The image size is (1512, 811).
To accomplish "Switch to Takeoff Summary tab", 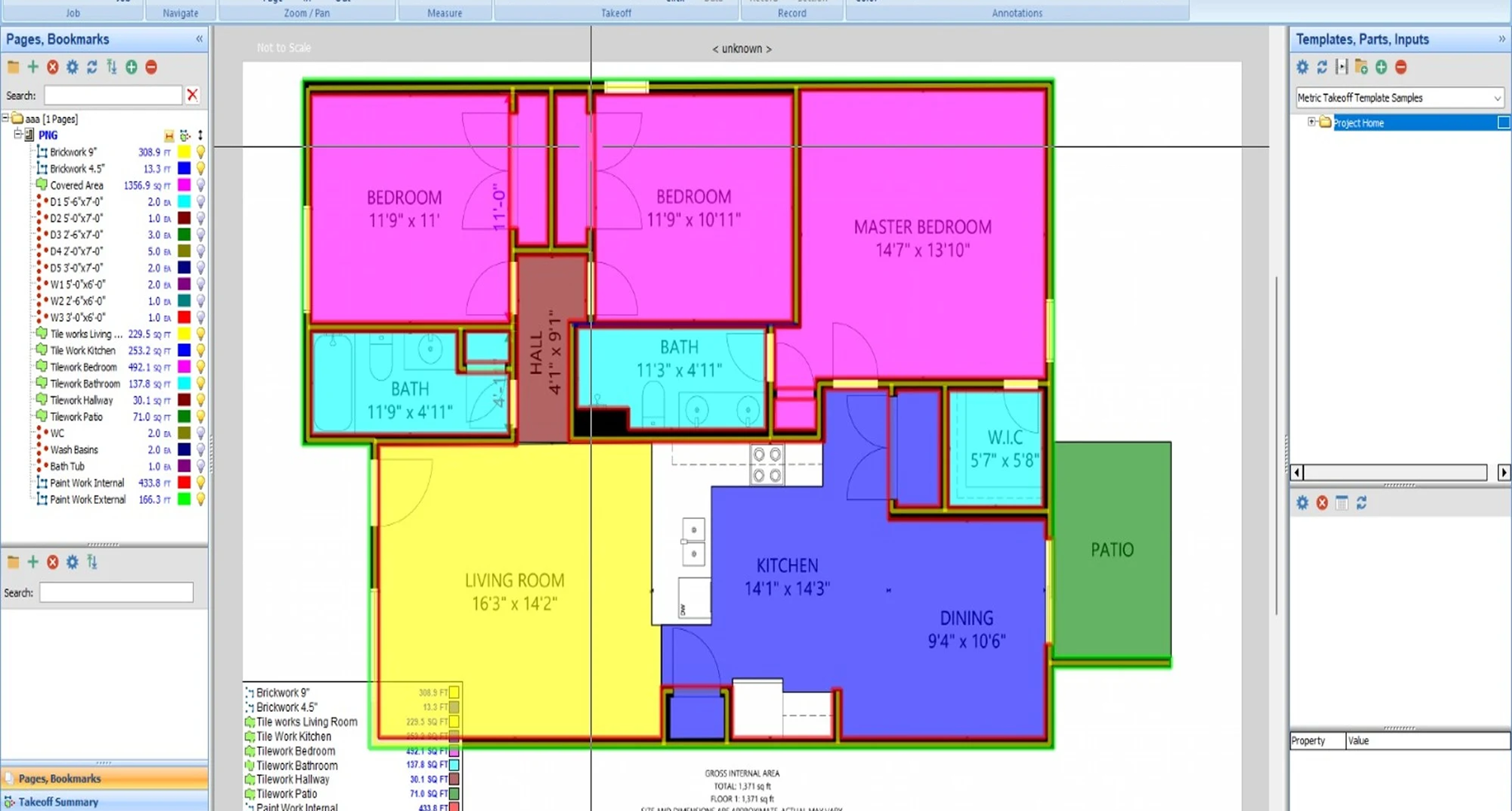I will pos(59,802).
